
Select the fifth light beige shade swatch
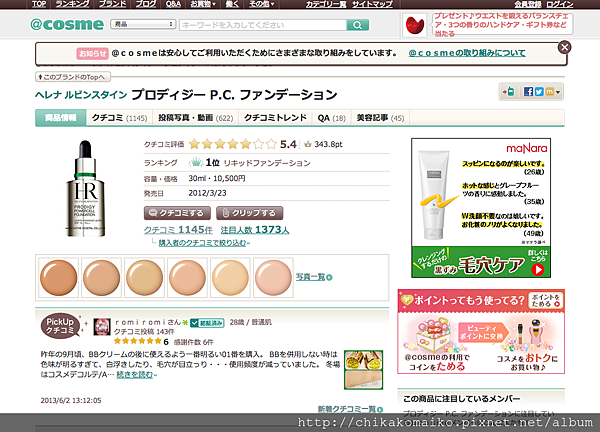click(230, 278)
